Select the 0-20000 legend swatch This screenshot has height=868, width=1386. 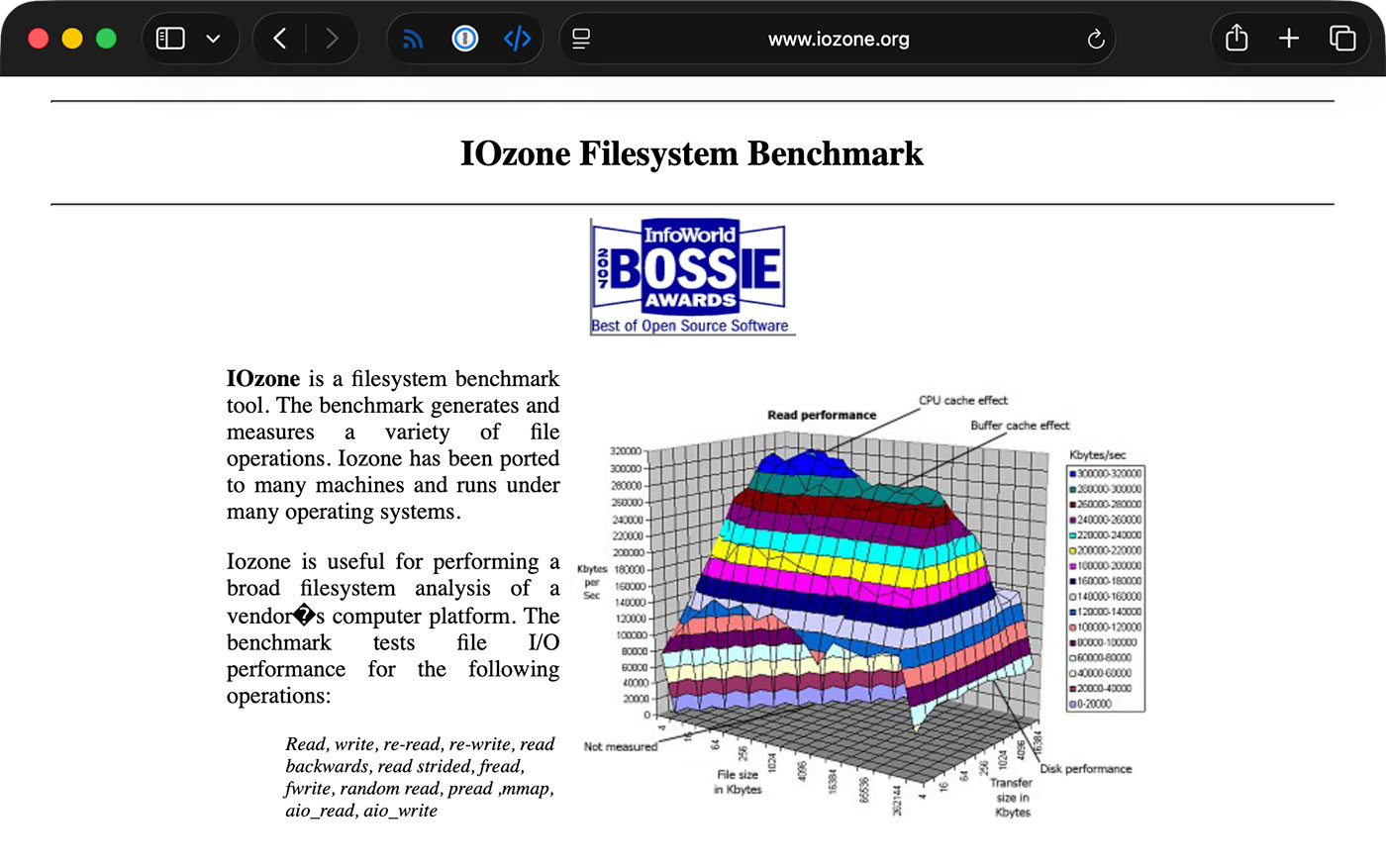coord(1072,704)
